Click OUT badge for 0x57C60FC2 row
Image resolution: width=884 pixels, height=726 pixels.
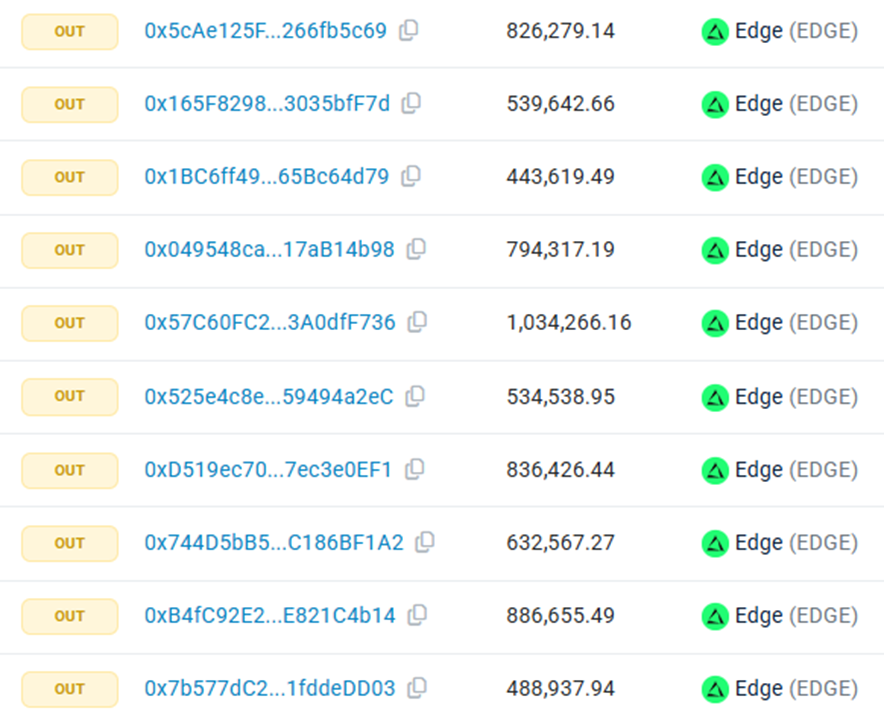(x=70, y=323)
